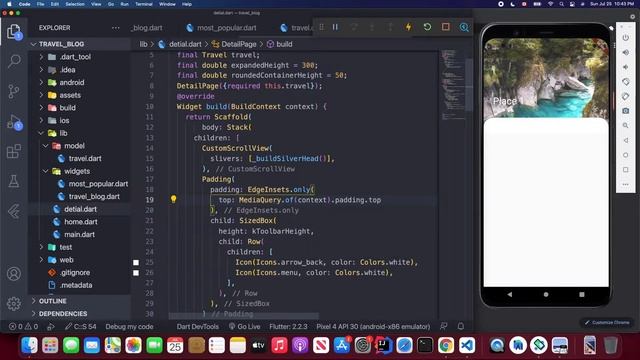640x360 pixels.
Task: Open Explorer more actions ellipsis
Action: tap(116, 28)
